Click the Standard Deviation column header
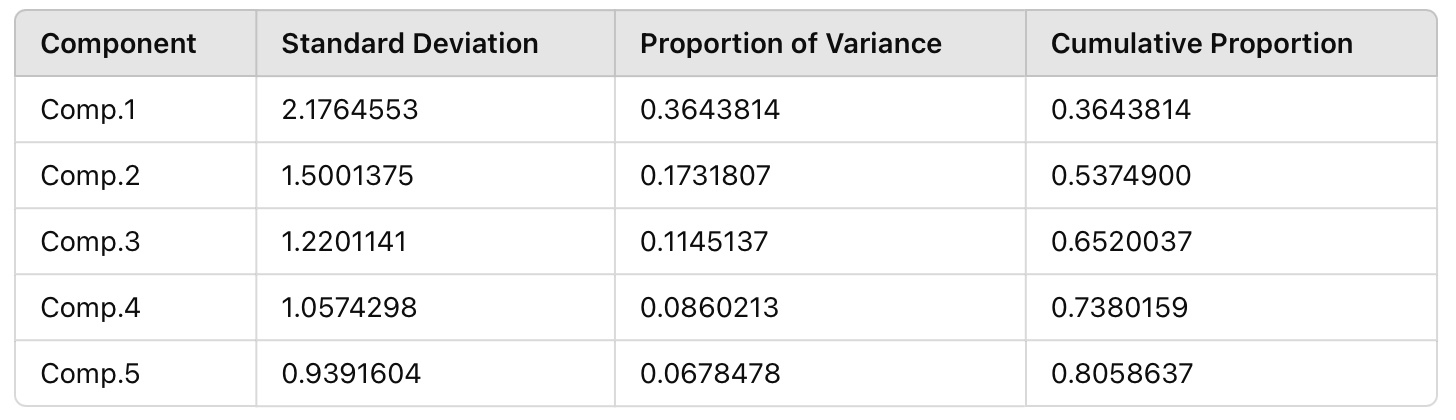Viewport: 1456px width, 420px height. [410, 44]
